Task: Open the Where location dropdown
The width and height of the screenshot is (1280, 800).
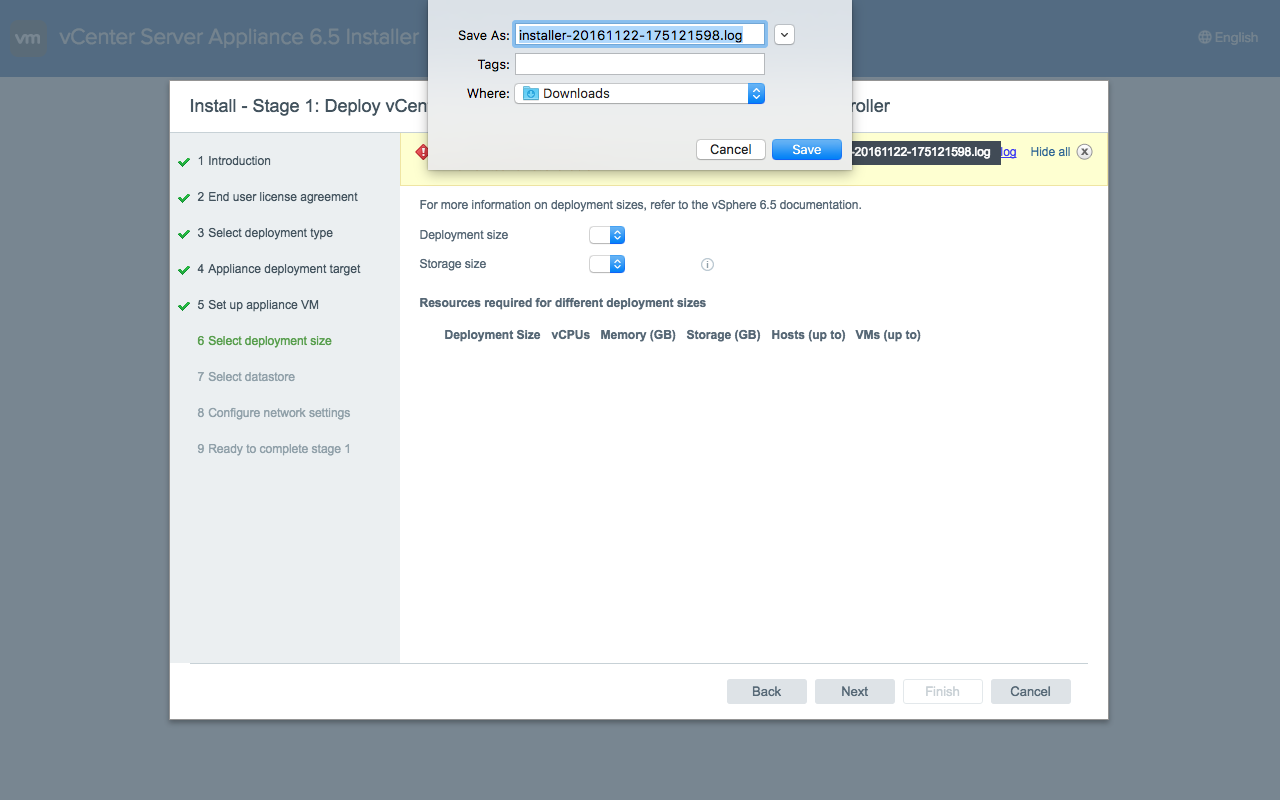Action: (756, 94)
